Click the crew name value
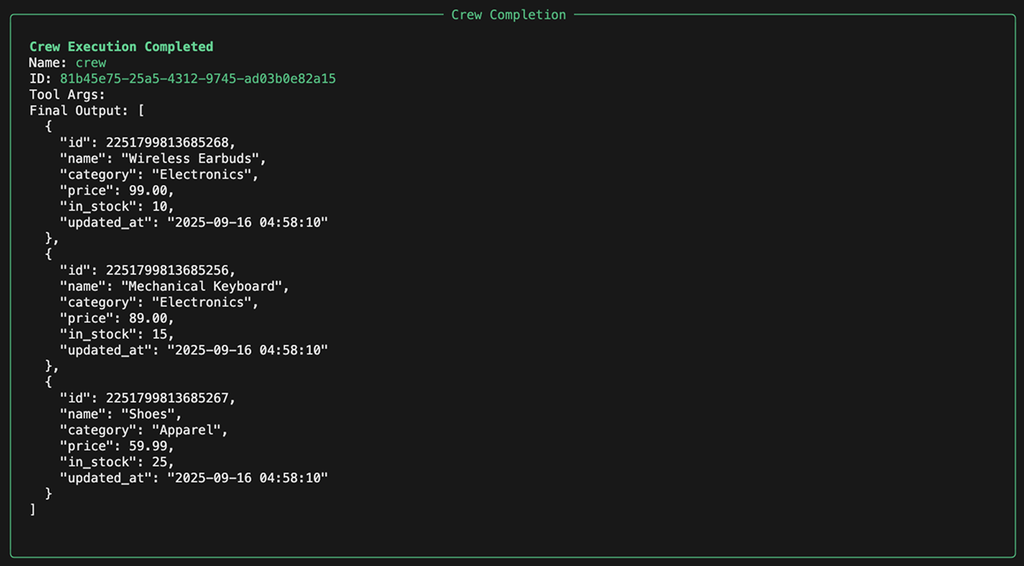Viewport: 1024px width, 566px height. 90,63
